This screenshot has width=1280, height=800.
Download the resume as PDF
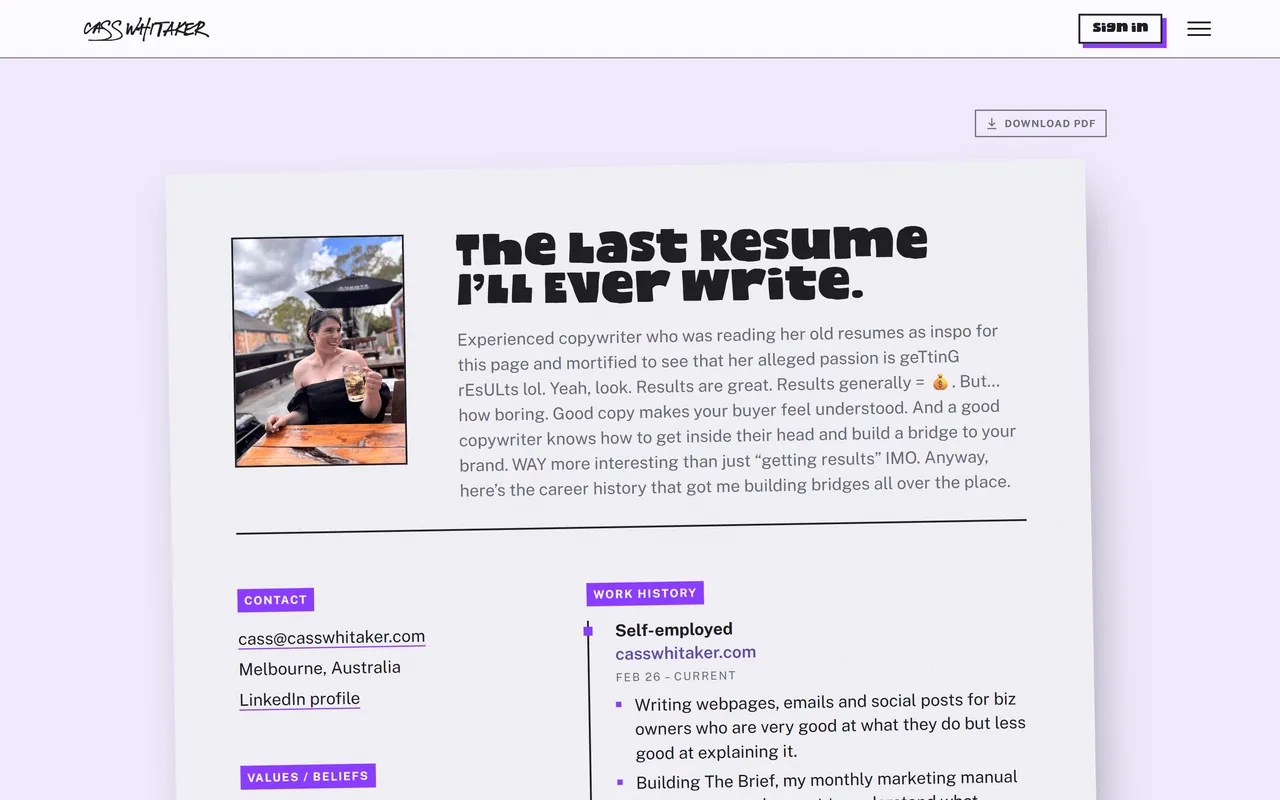(x=1040, y=123)
